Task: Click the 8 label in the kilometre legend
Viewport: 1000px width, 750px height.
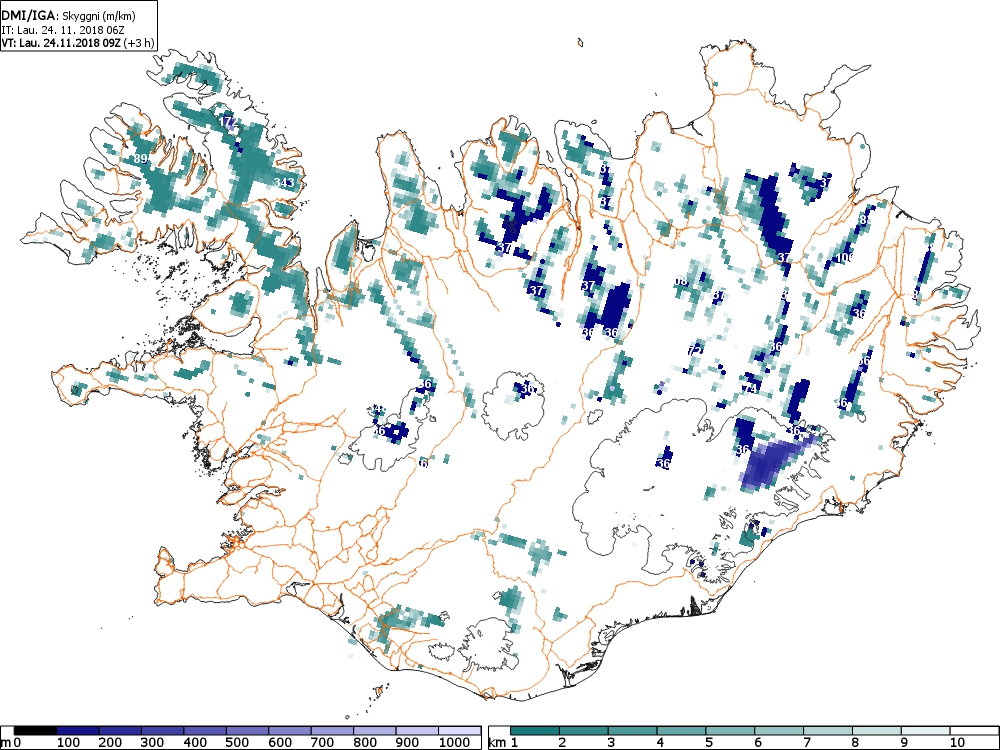Action: (855, 742)
